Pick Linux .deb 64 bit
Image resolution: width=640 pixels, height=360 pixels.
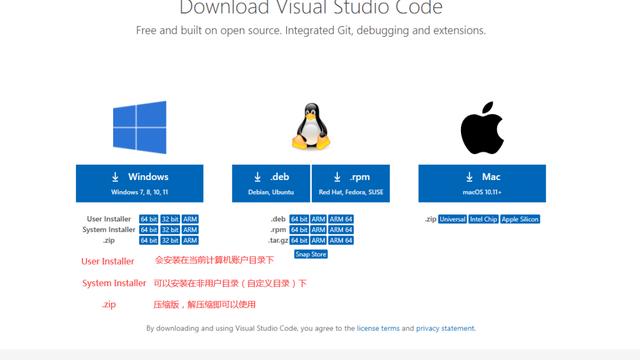(299, 219)
